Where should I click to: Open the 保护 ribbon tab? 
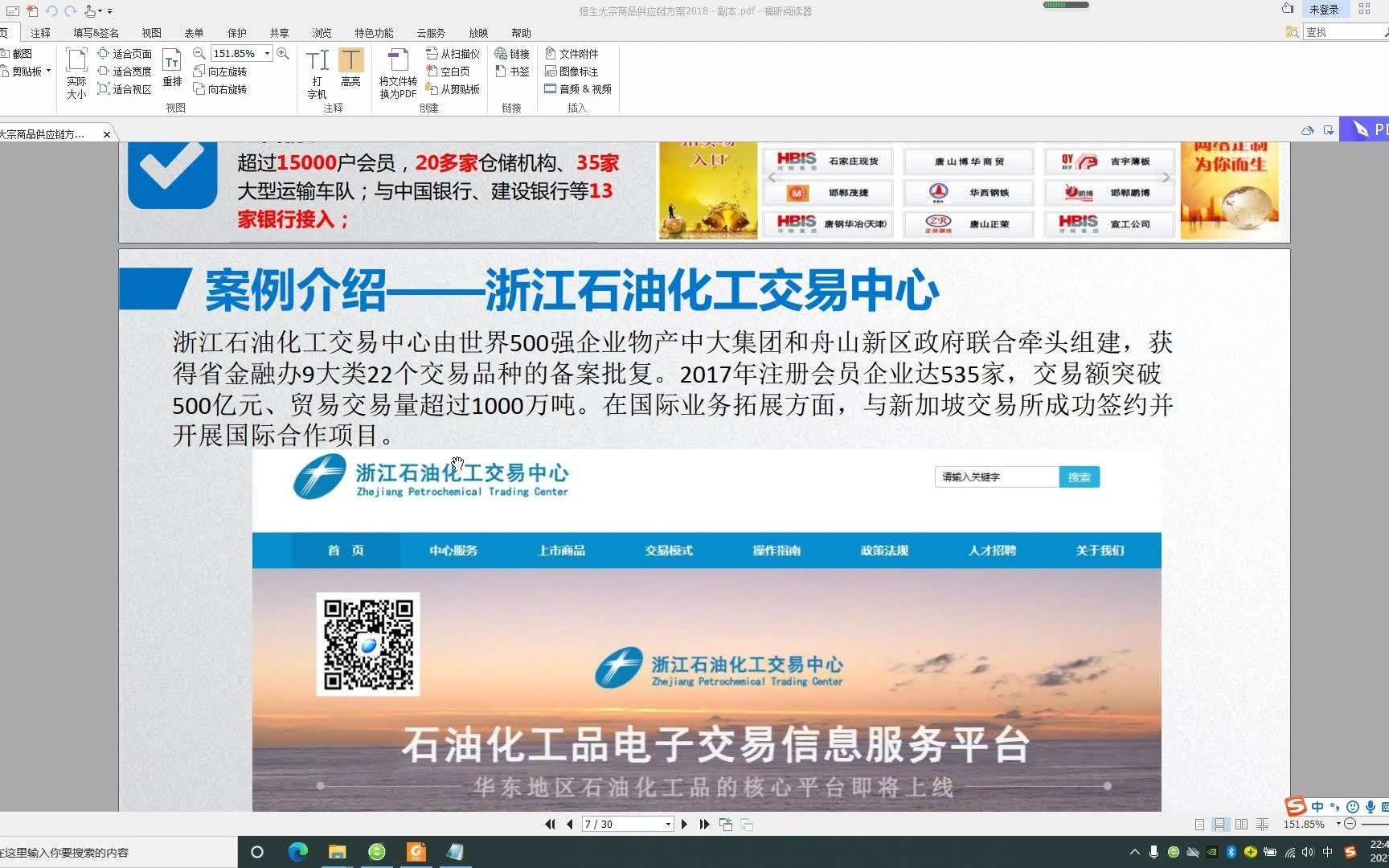[236, 33]
